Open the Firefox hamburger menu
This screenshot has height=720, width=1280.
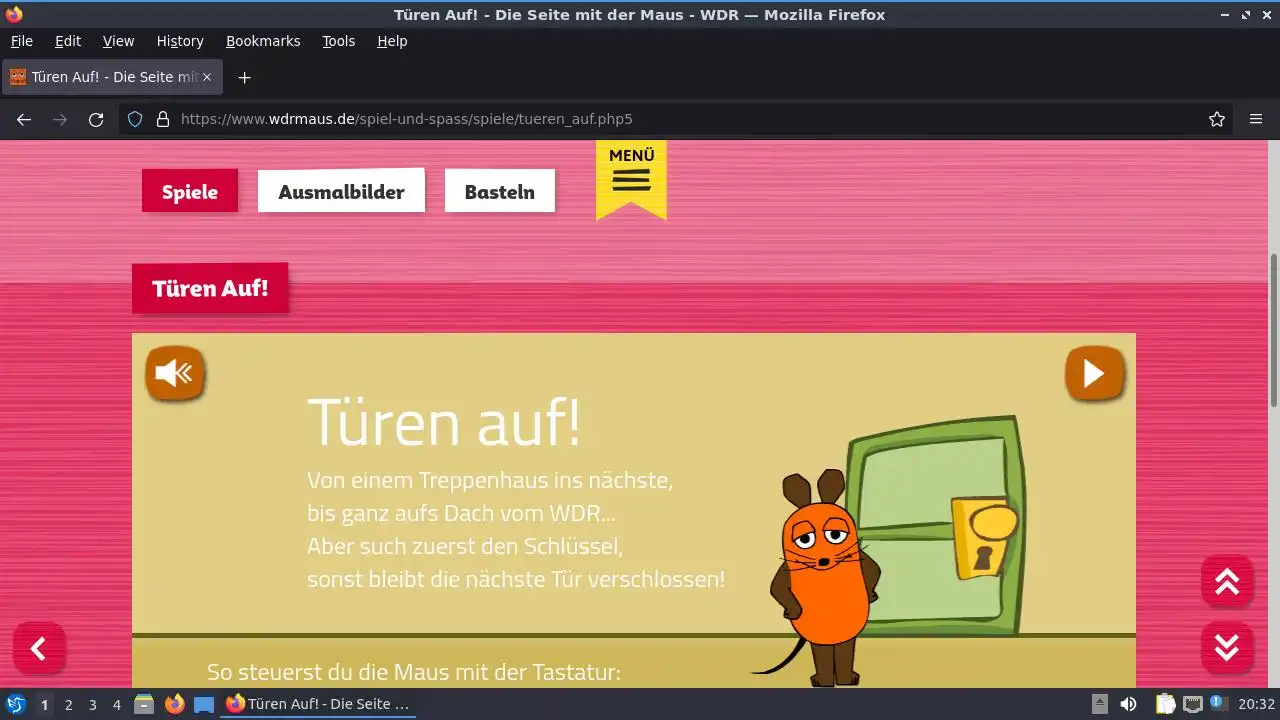(x=1256, y=119)
